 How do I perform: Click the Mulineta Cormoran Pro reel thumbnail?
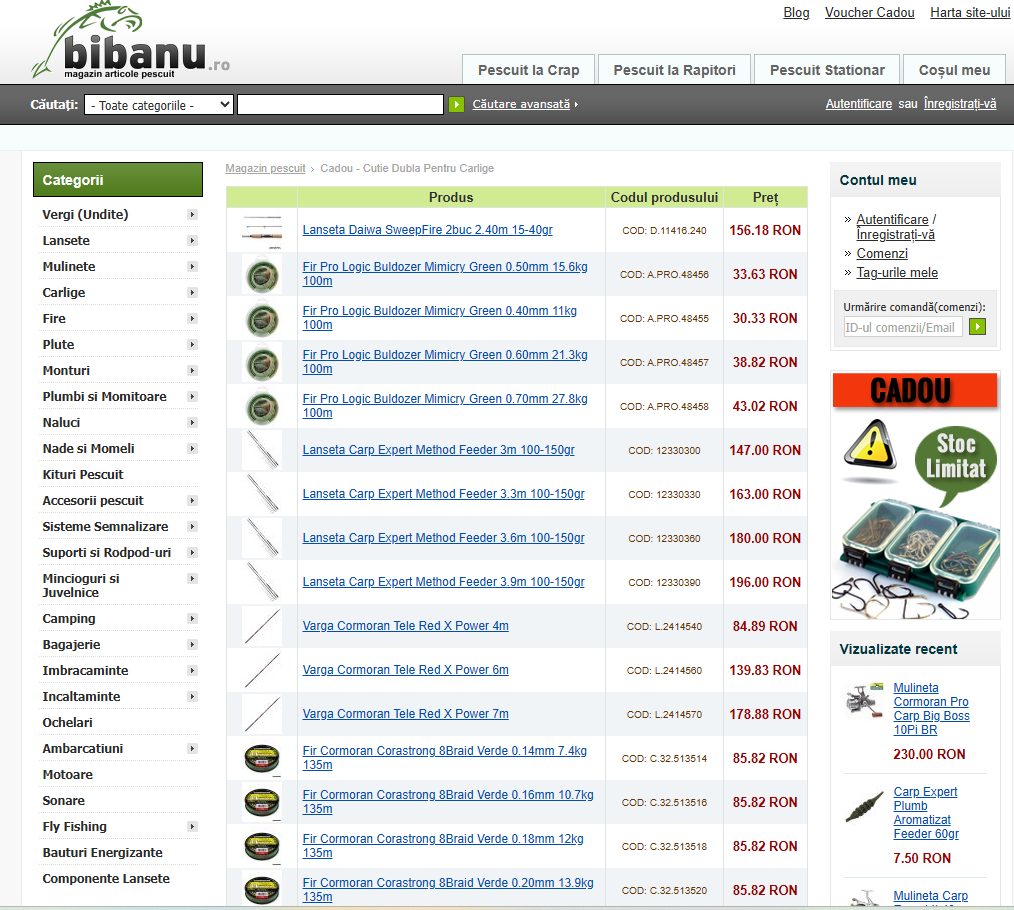pos(865,700)
